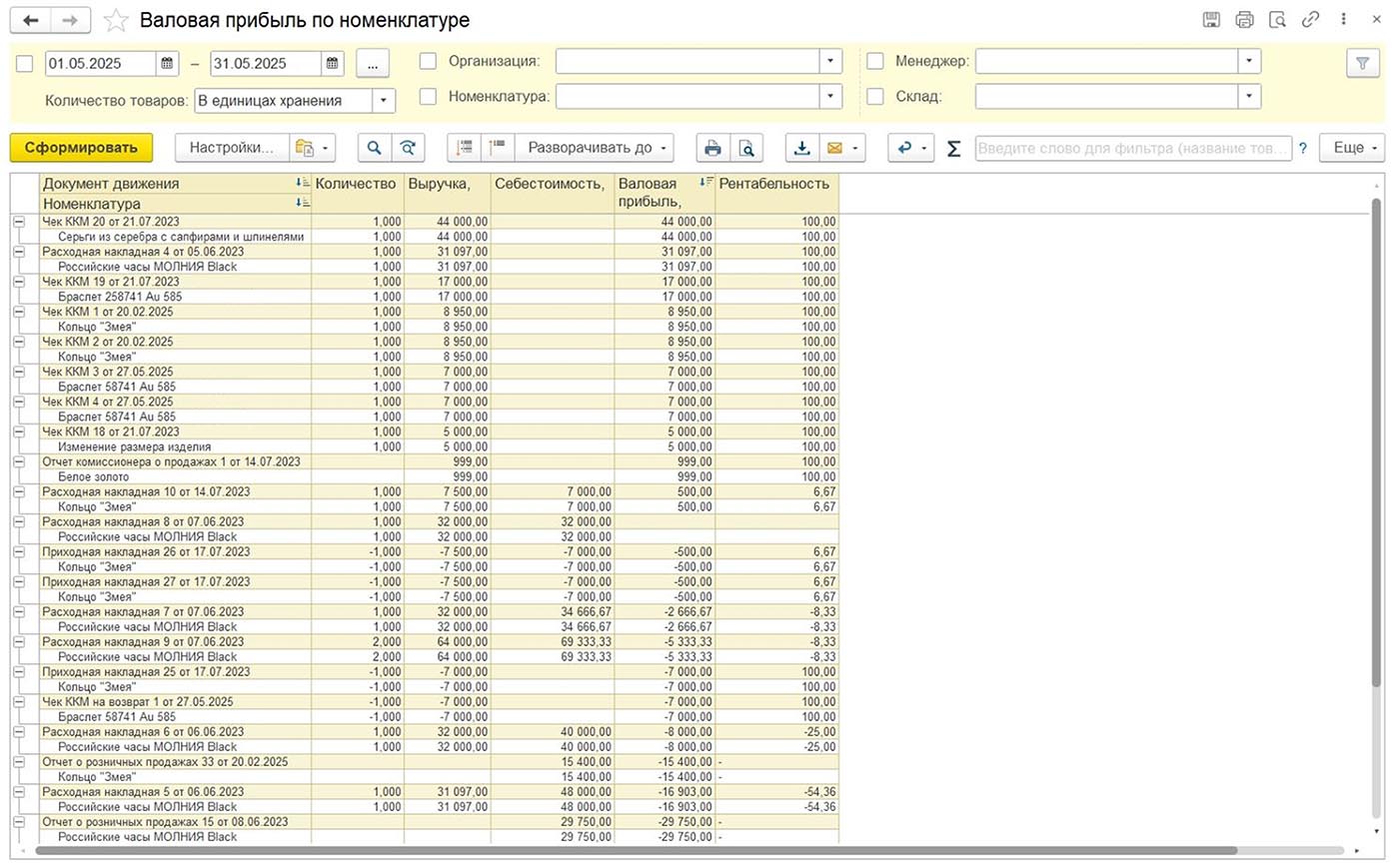Click the Сформировать button

point(81,148)
